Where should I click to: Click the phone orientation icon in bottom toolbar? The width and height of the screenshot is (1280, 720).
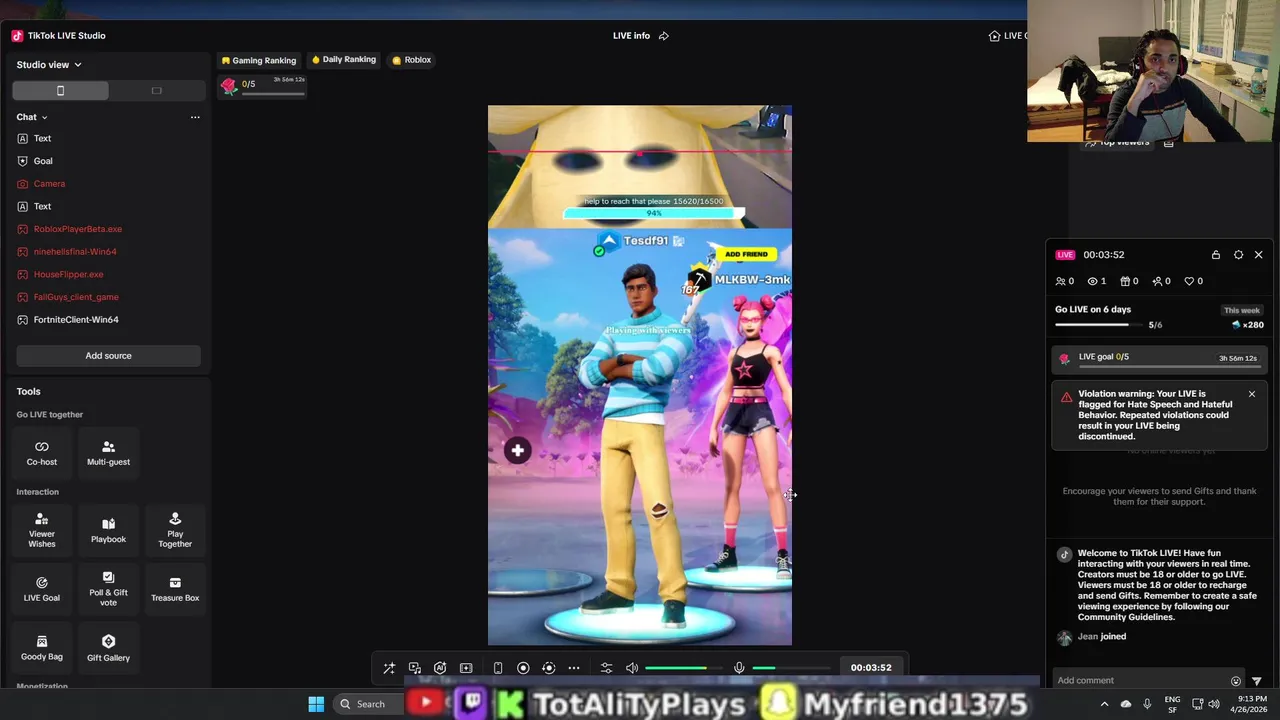(497, 668)
